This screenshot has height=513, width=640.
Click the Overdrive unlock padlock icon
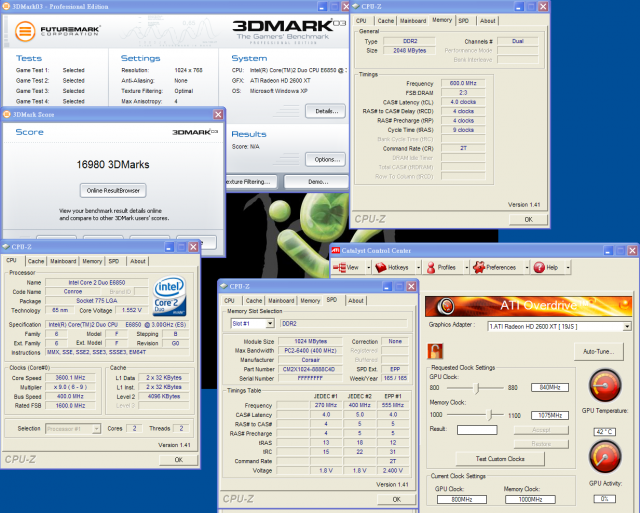point(435,351)
